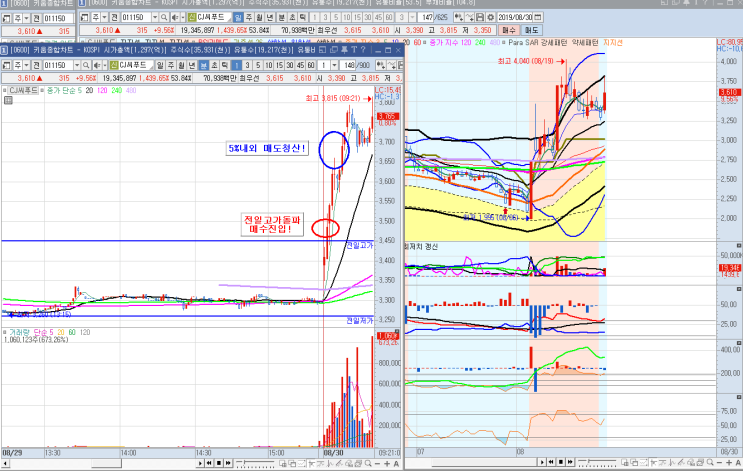Click candle count field 148 in front window
743x471 pixels.
coord(349,65)
